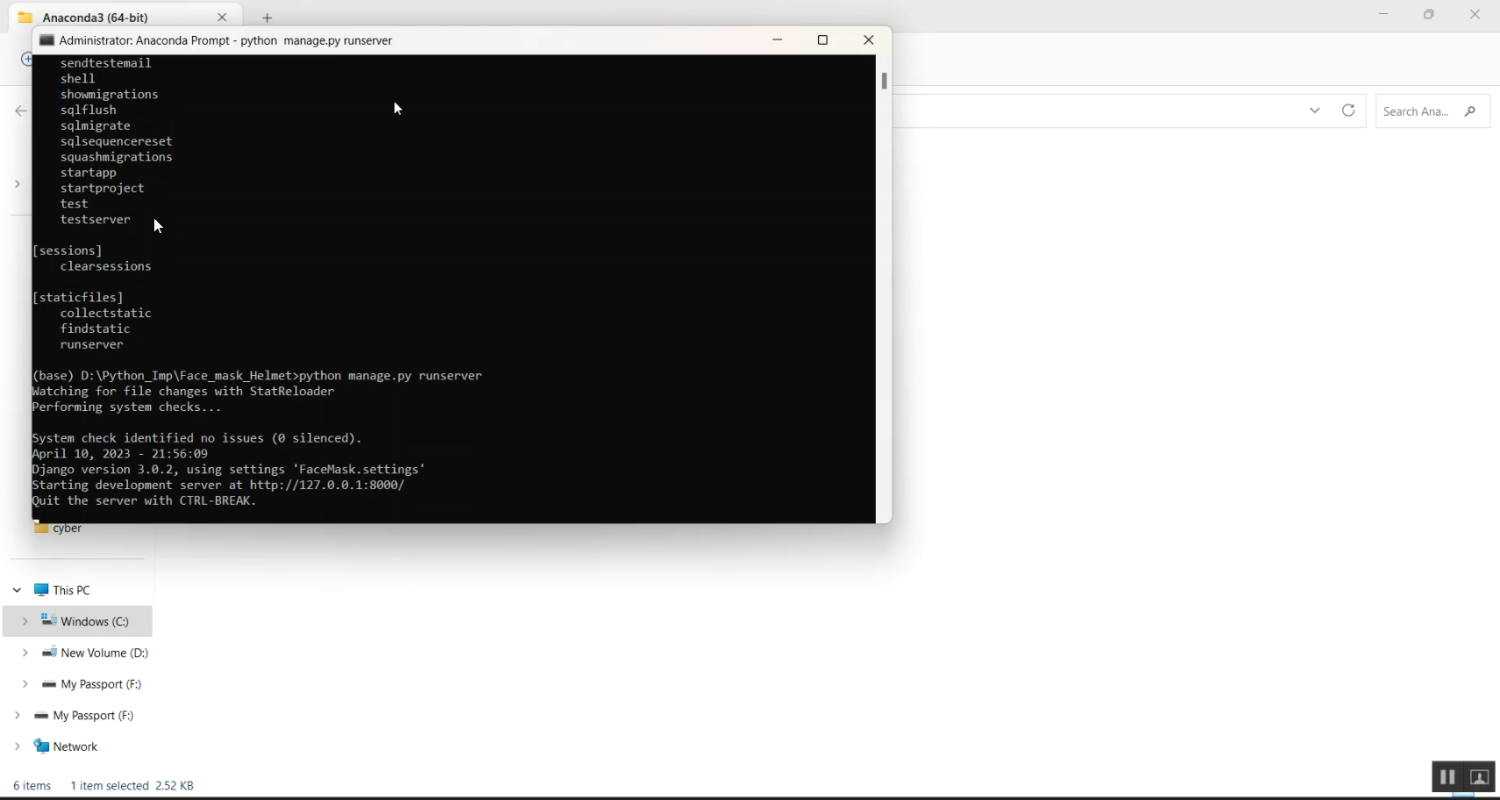Click the 'testserver' terminal entry
This screenshot has height=800, width=1500.
[x=95, y=219]
